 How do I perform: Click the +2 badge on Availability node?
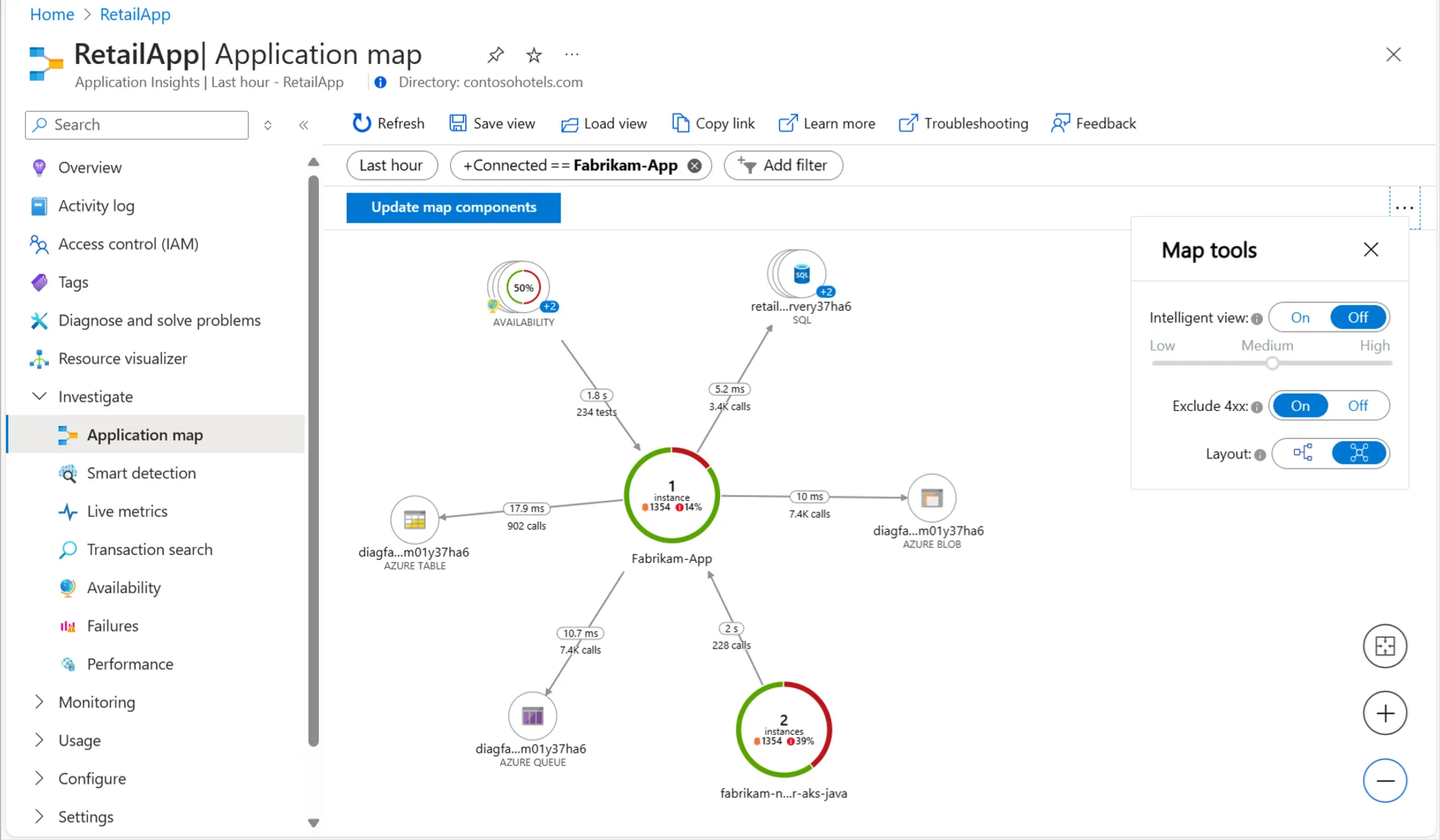pos(550,306)
